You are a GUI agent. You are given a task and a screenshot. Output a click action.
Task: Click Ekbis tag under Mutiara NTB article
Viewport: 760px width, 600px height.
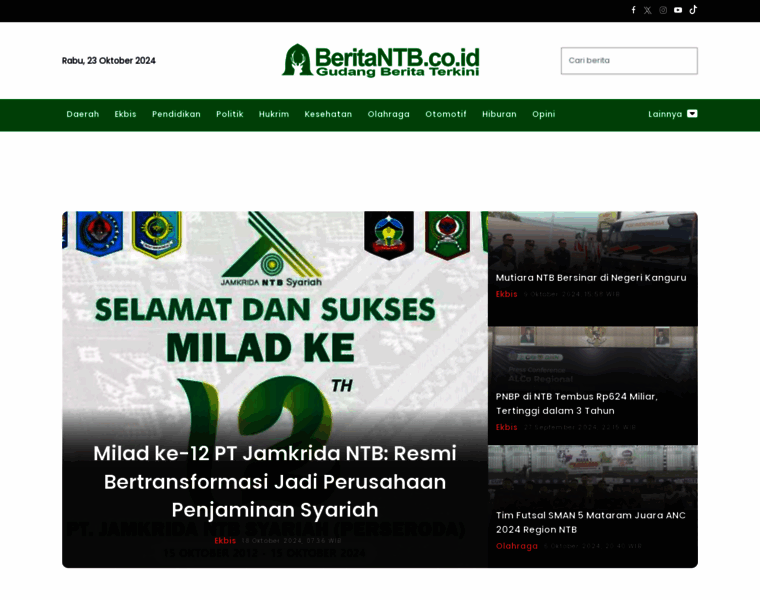click(x=507, y=294)
